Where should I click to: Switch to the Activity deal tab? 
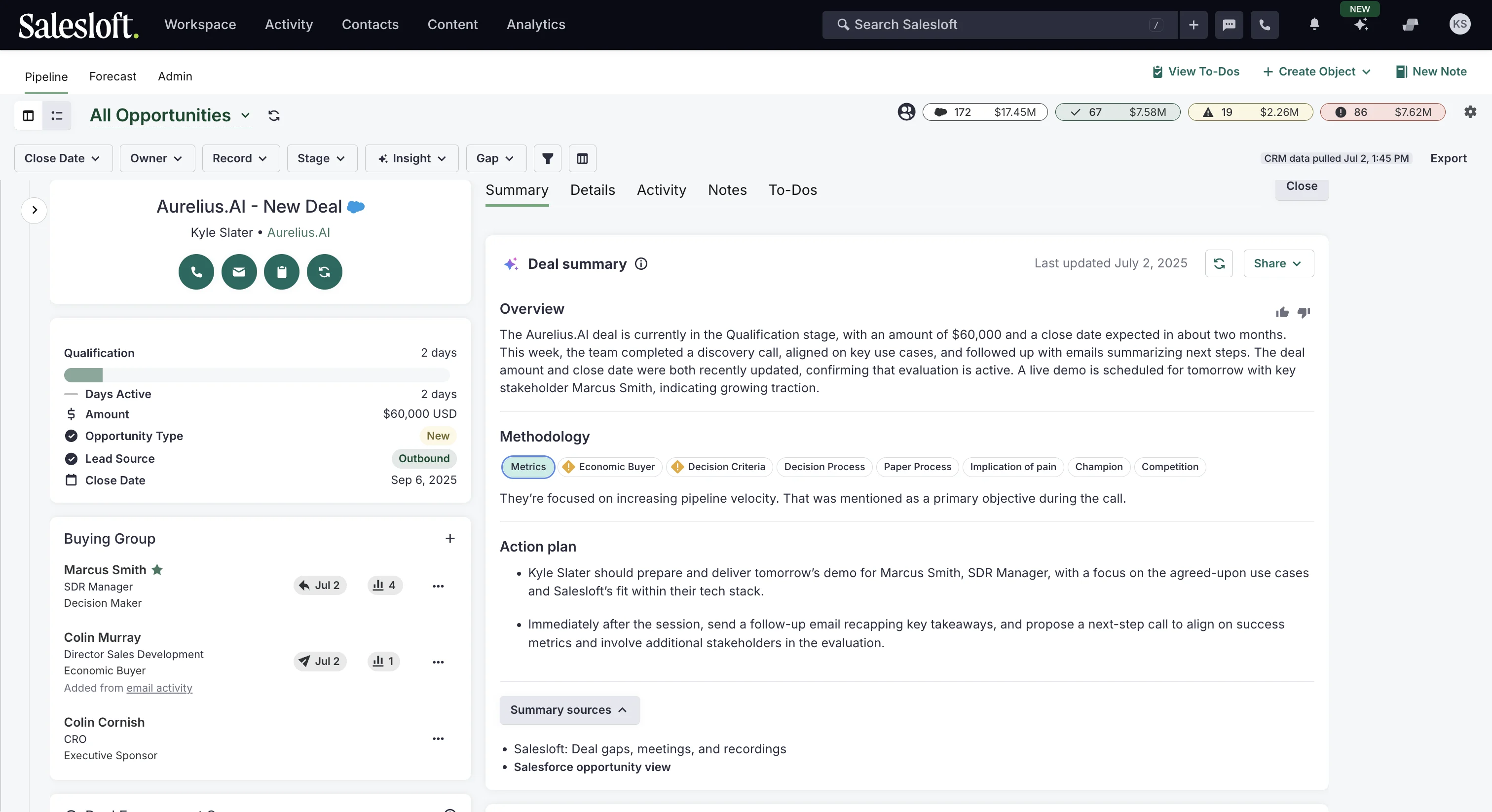661,190
